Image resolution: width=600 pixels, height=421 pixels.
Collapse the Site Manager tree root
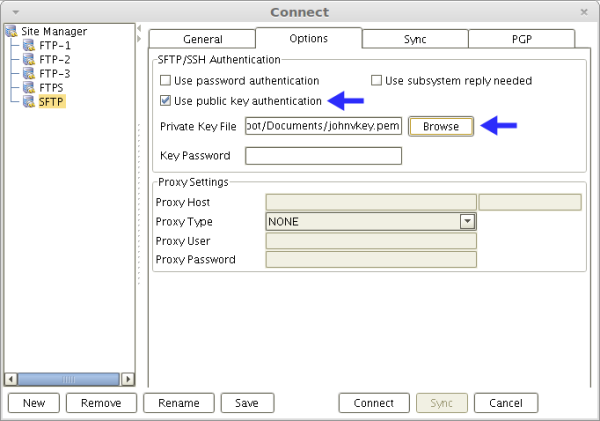[12, 31]
